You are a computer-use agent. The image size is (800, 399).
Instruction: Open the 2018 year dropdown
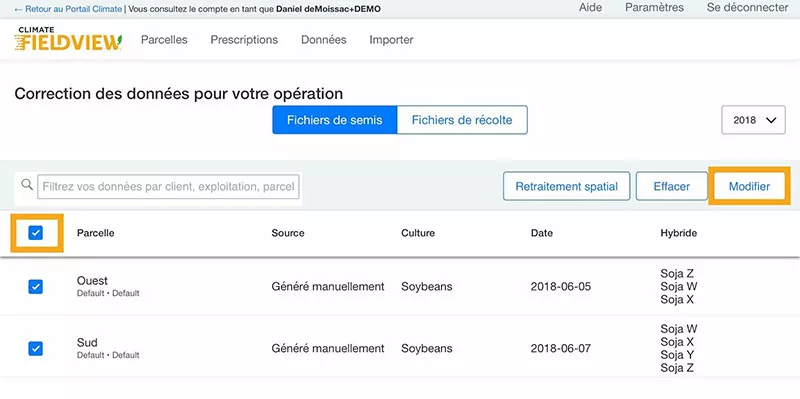pos(753,120)
